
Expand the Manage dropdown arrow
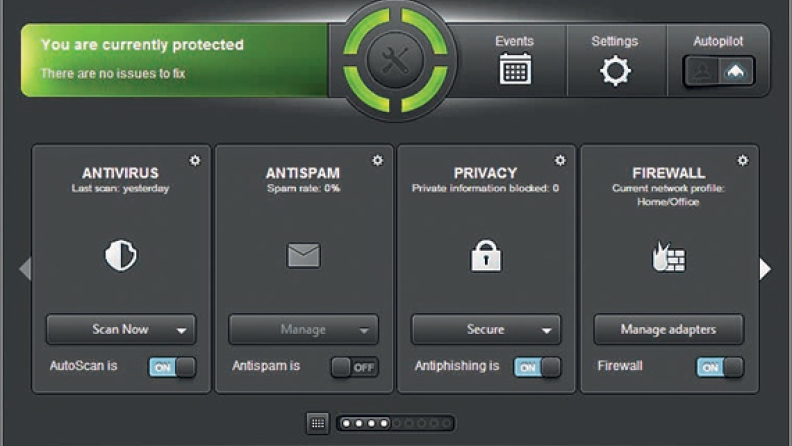point(364,331)
